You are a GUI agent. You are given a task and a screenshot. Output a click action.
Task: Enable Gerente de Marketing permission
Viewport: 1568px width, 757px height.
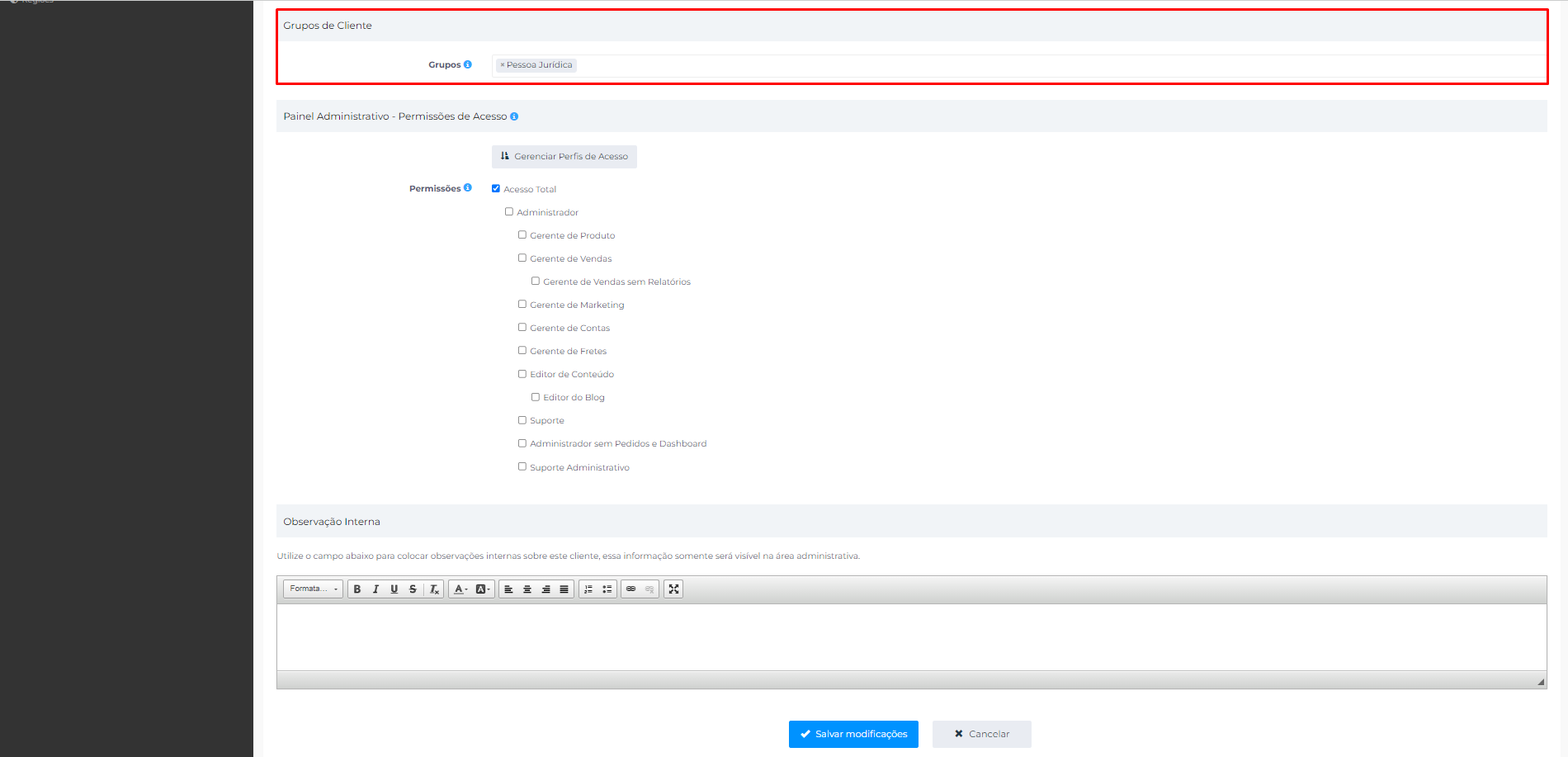[x=522, y=304]
